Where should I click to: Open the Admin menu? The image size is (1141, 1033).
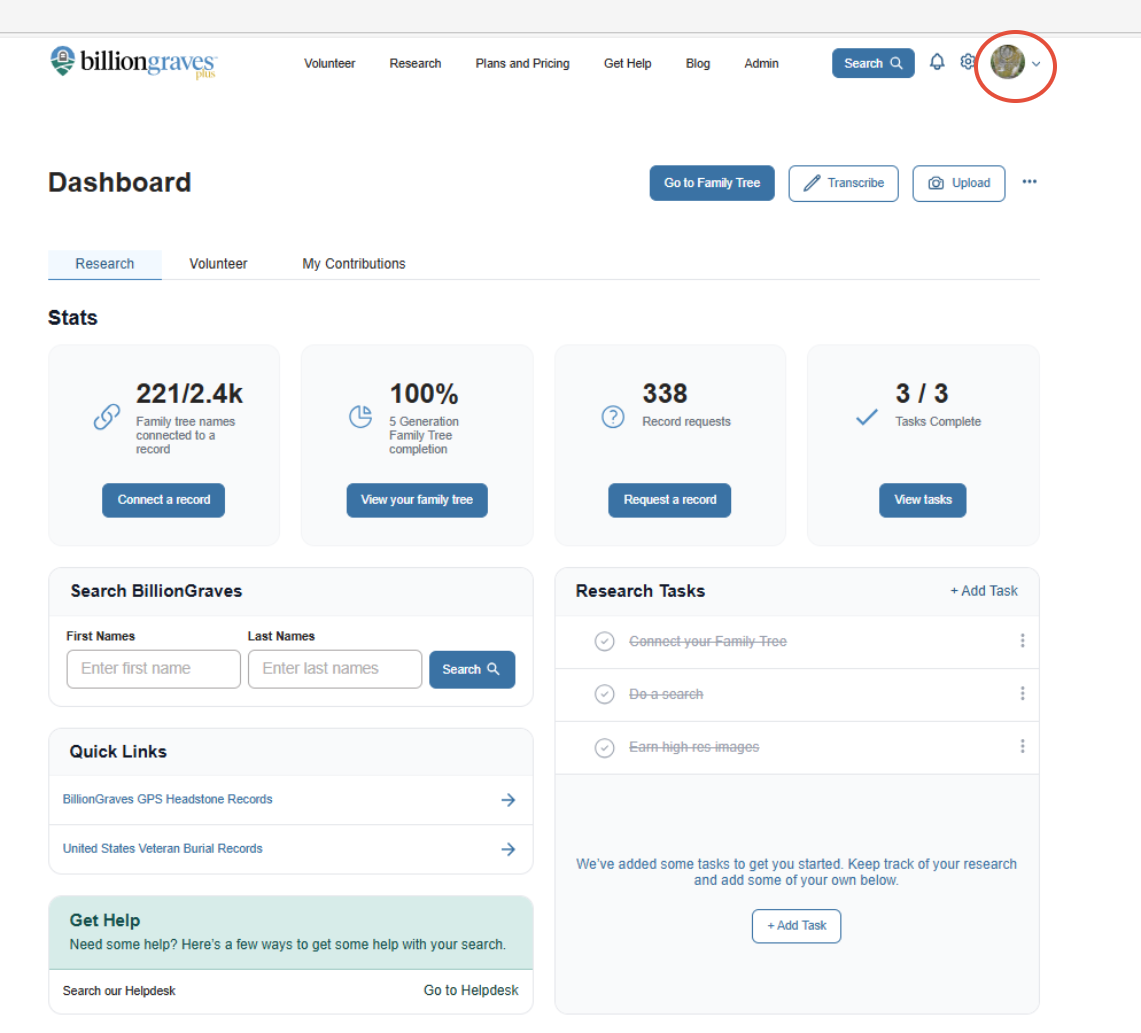(x=761, y=63)
